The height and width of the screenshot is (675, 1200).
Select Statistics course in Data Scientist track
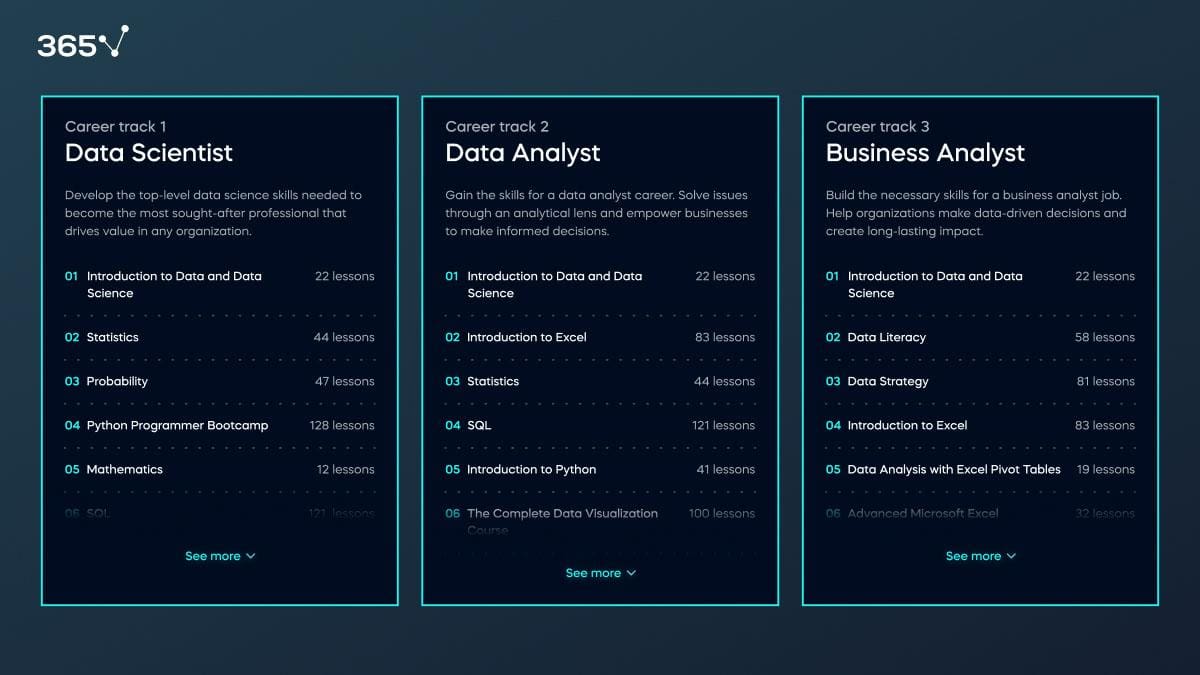(113, 337)
